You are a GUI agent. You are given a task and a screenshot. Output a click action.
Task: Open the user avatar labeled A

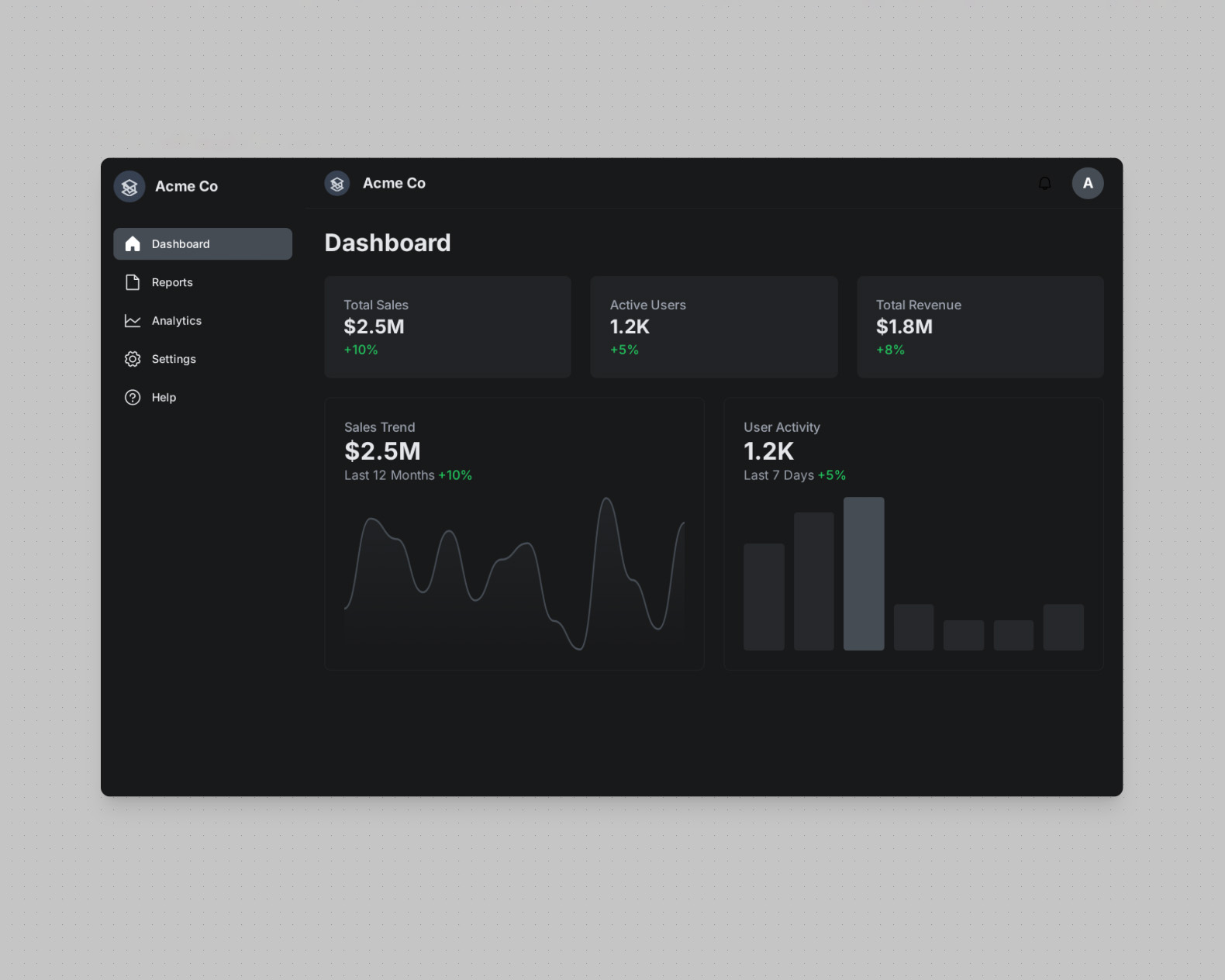point(1087,183)
